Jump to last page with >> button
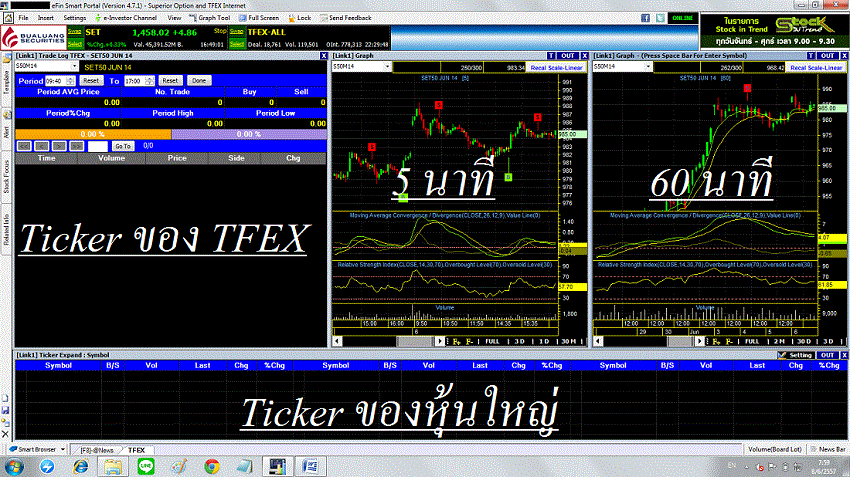Screen dimensions: 850x477 click(76, 146)
